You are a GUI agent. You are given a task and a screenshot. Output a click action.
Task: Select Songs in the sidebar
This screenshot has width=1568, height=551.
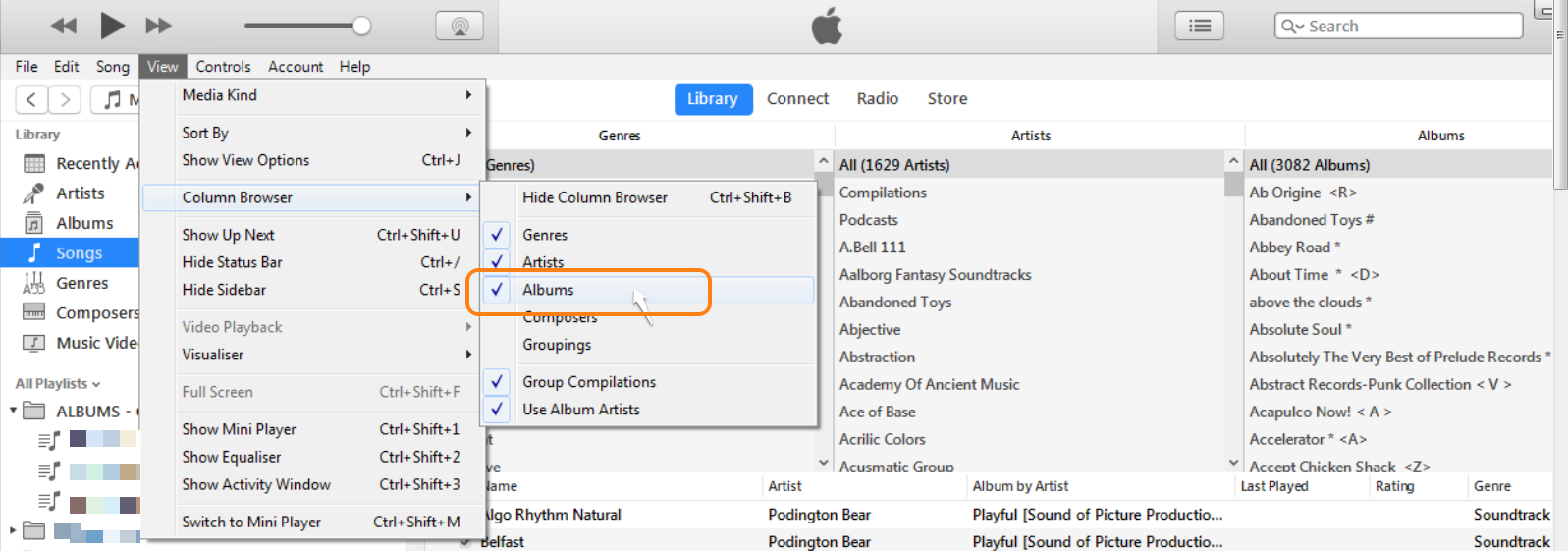point(70,253)
